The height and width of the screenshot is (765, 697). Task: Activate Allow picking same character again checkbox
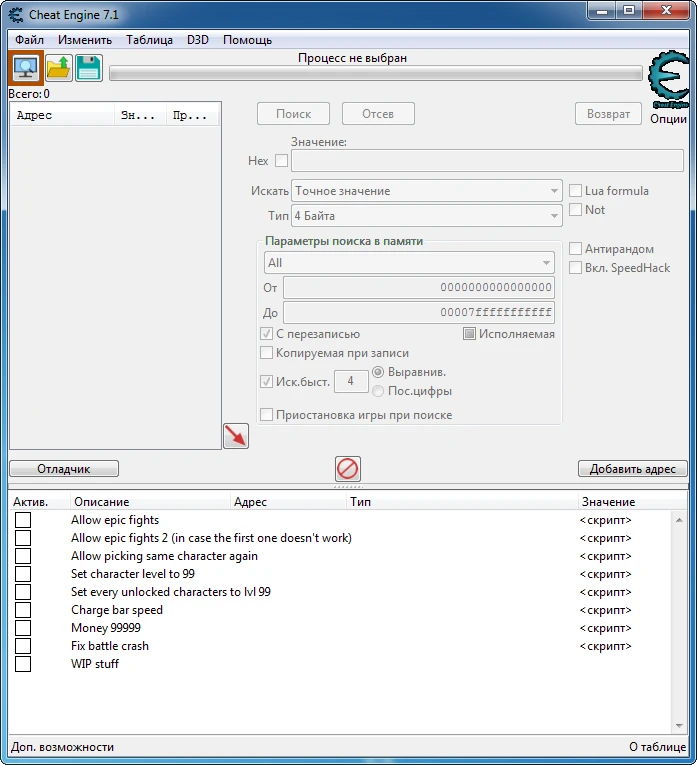[23, 556]
